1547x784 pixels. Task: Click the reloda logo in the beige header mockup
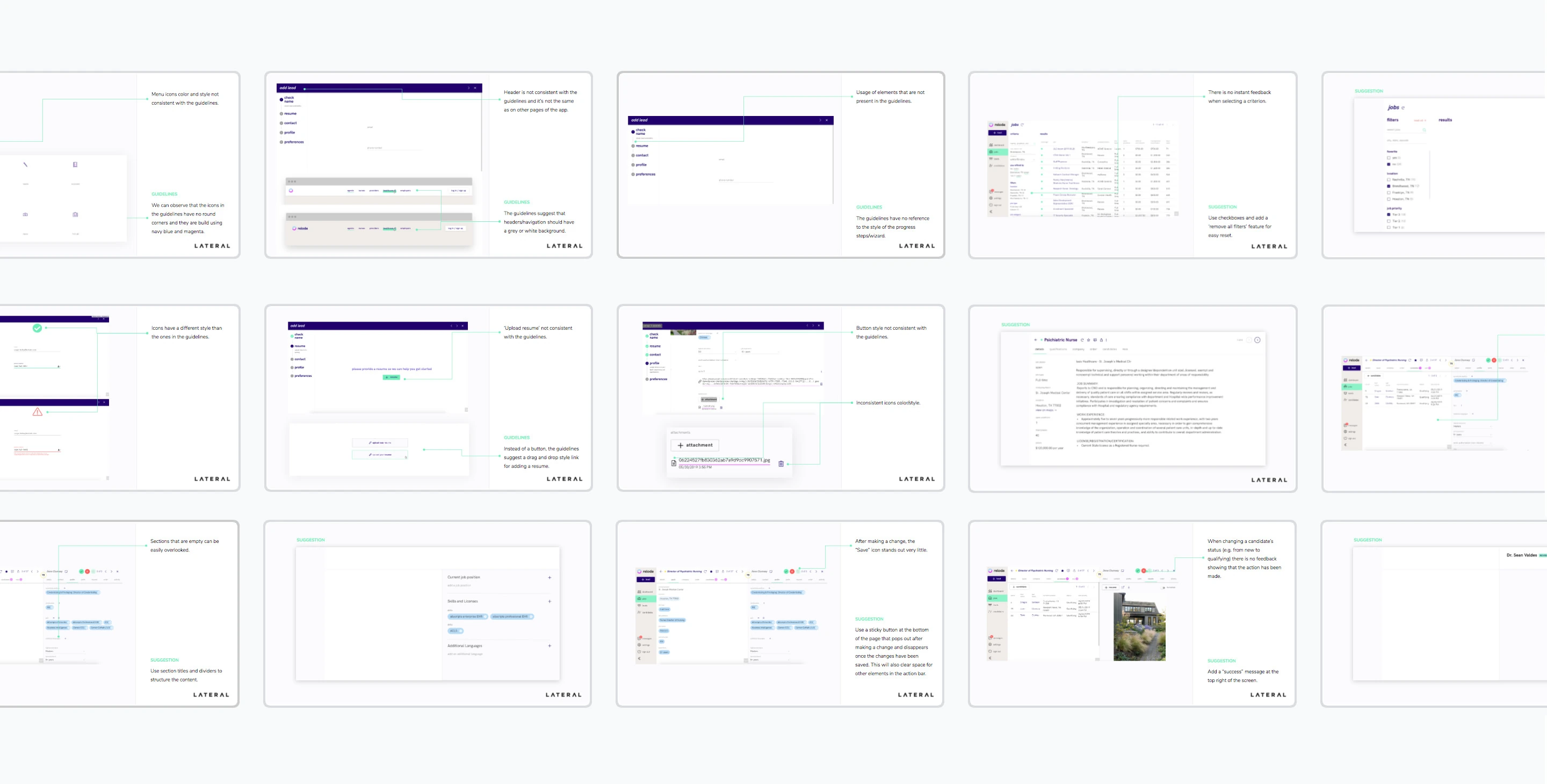tap(300, 229)
